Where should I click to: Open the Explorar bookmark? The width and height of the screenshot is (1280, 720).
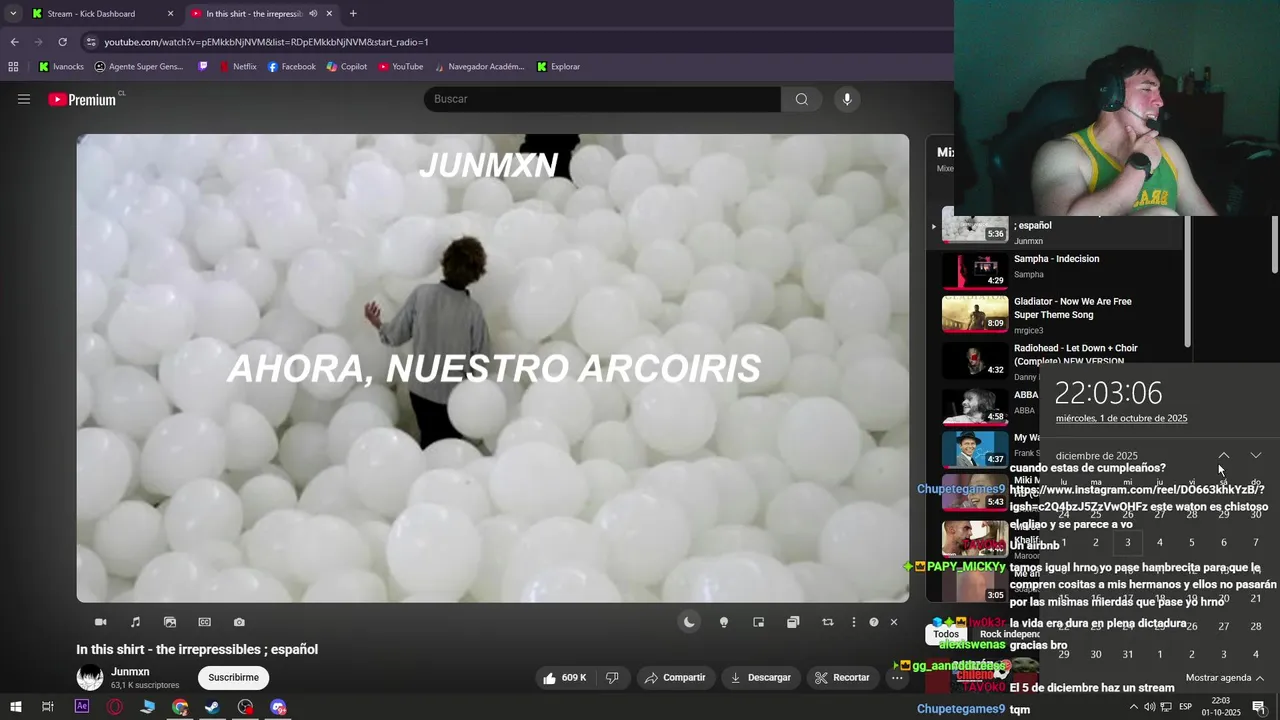[558, 67]
